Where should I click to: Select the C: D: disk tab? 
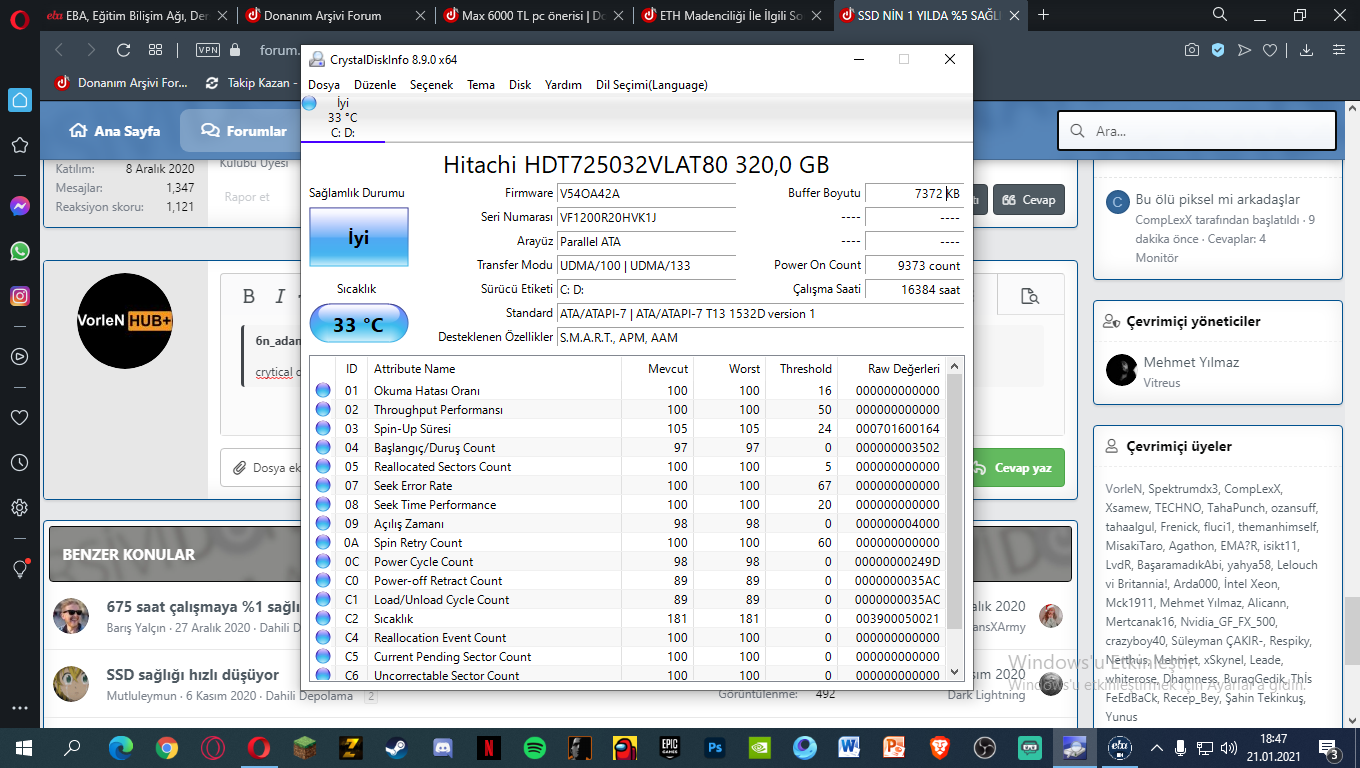point(342,118)
